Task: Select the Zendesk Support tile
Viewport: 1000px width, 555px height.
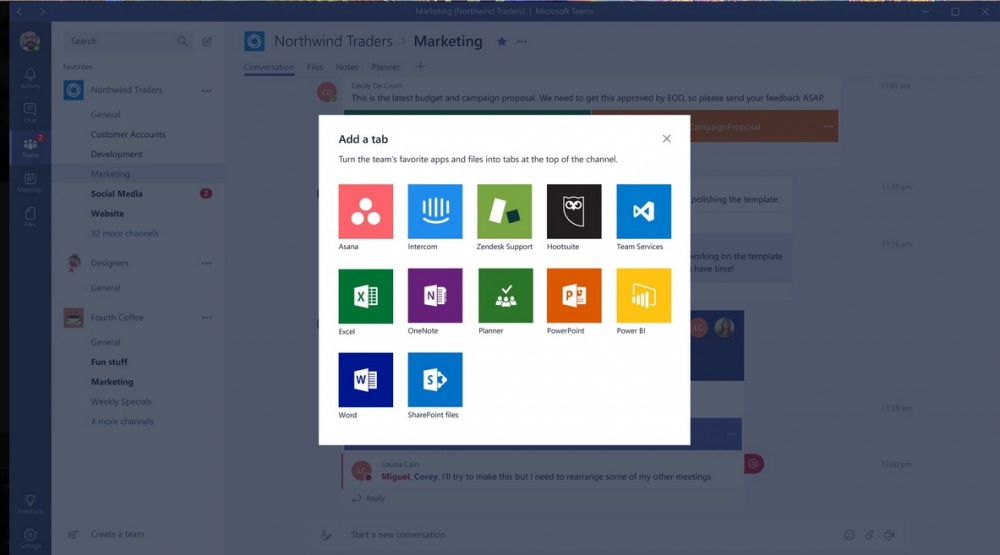Action: point(504,211)
